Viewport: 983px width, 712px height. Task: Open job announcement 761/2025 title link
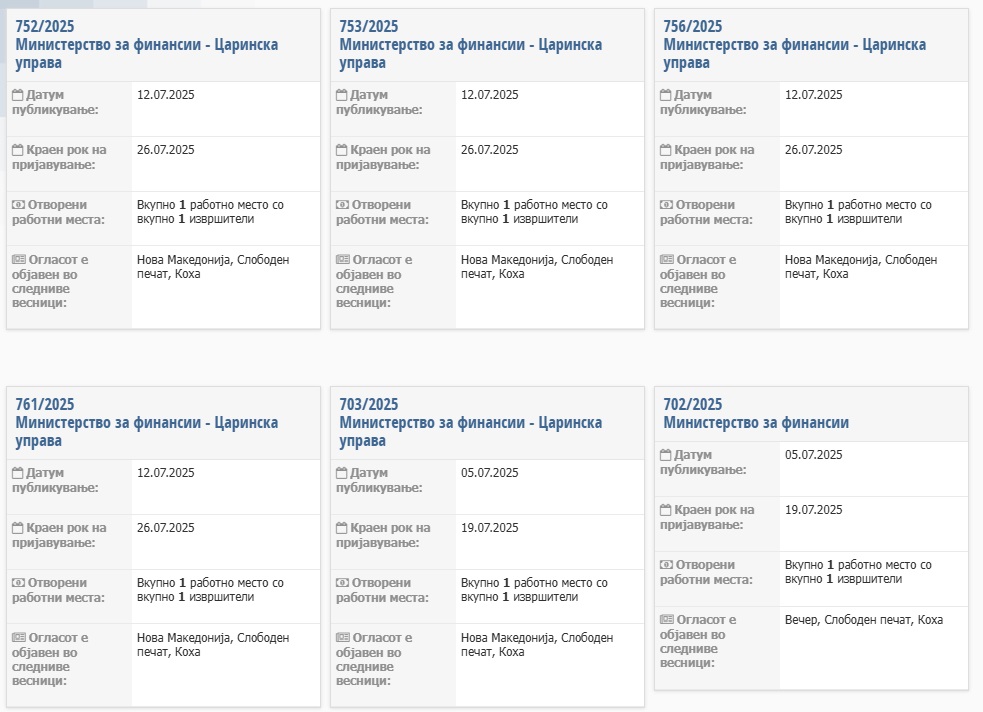tap(147, 422)
